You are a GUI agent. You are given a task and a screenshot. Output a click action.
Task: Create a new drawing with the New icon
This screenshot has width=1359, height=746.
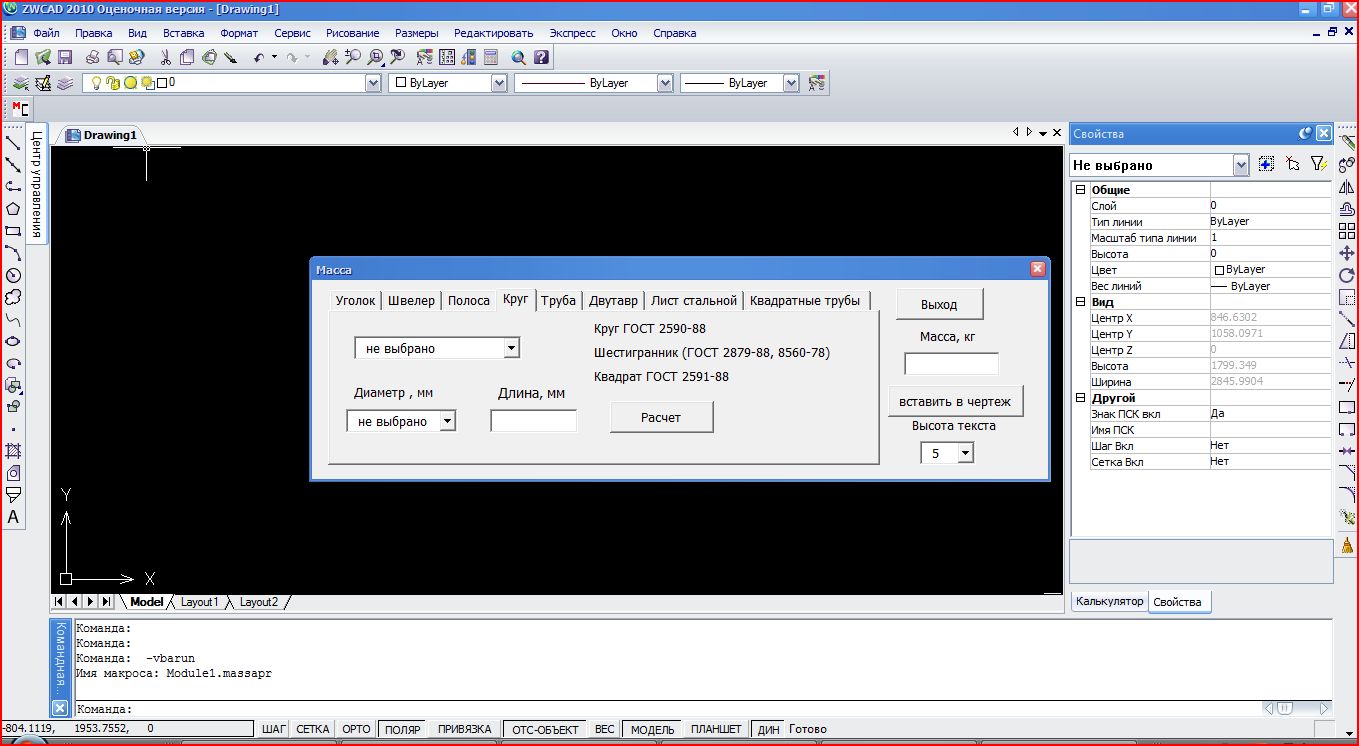[x=21, y=58]
